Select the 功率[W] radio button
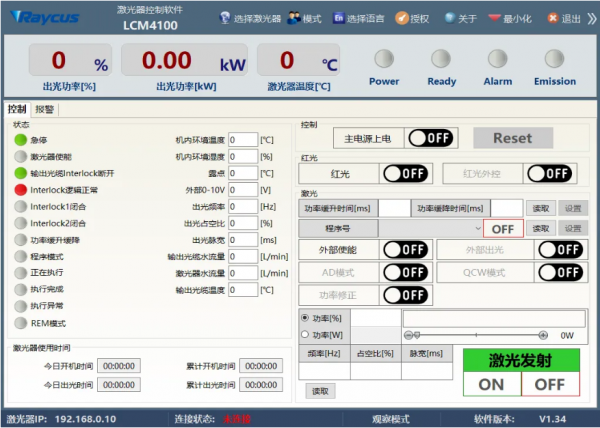The height and width of the screenshot is (428, 600). [x=305, y=335]
